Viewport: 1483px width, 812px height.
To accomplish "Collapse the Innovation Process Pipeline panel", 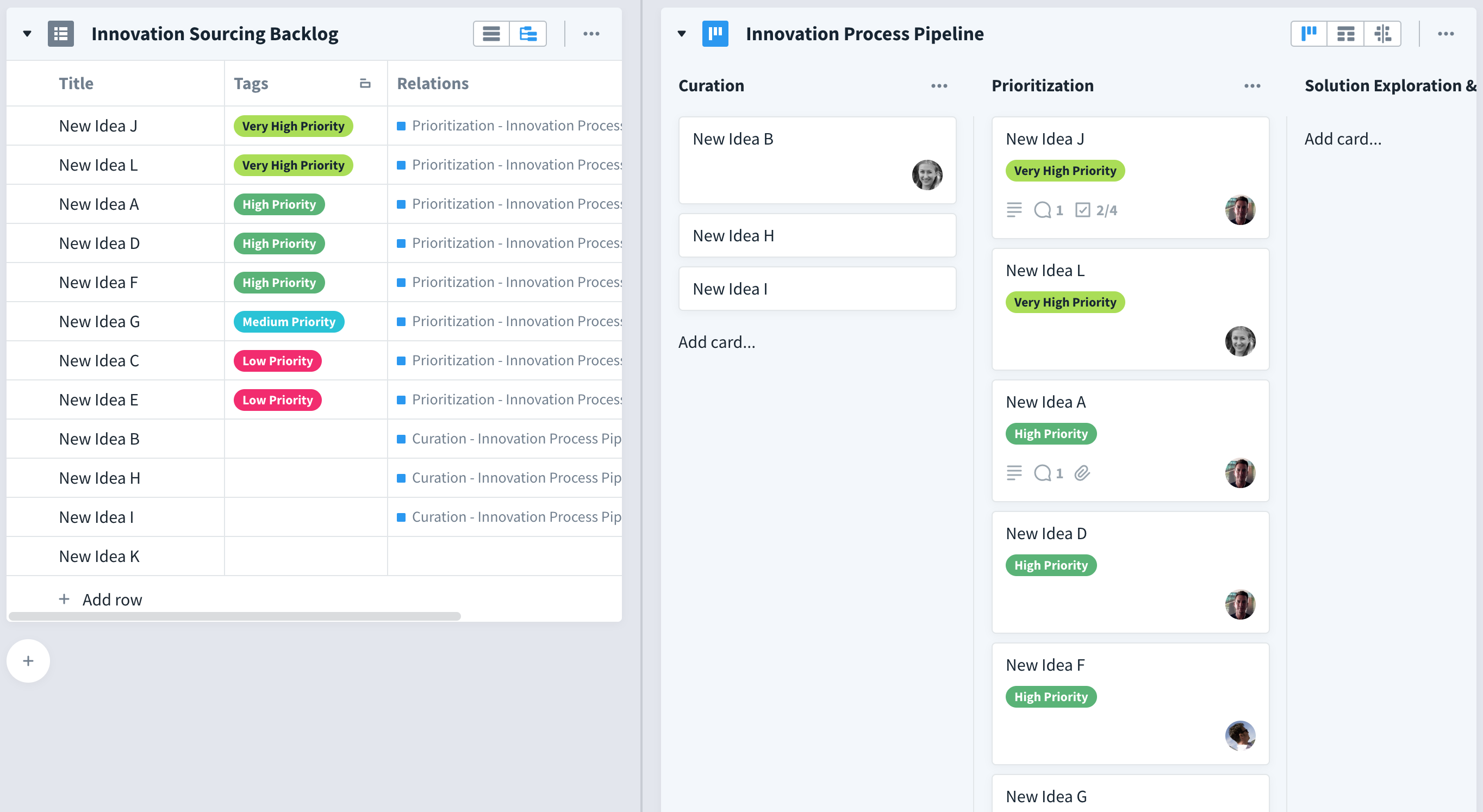I will [682, 34].
